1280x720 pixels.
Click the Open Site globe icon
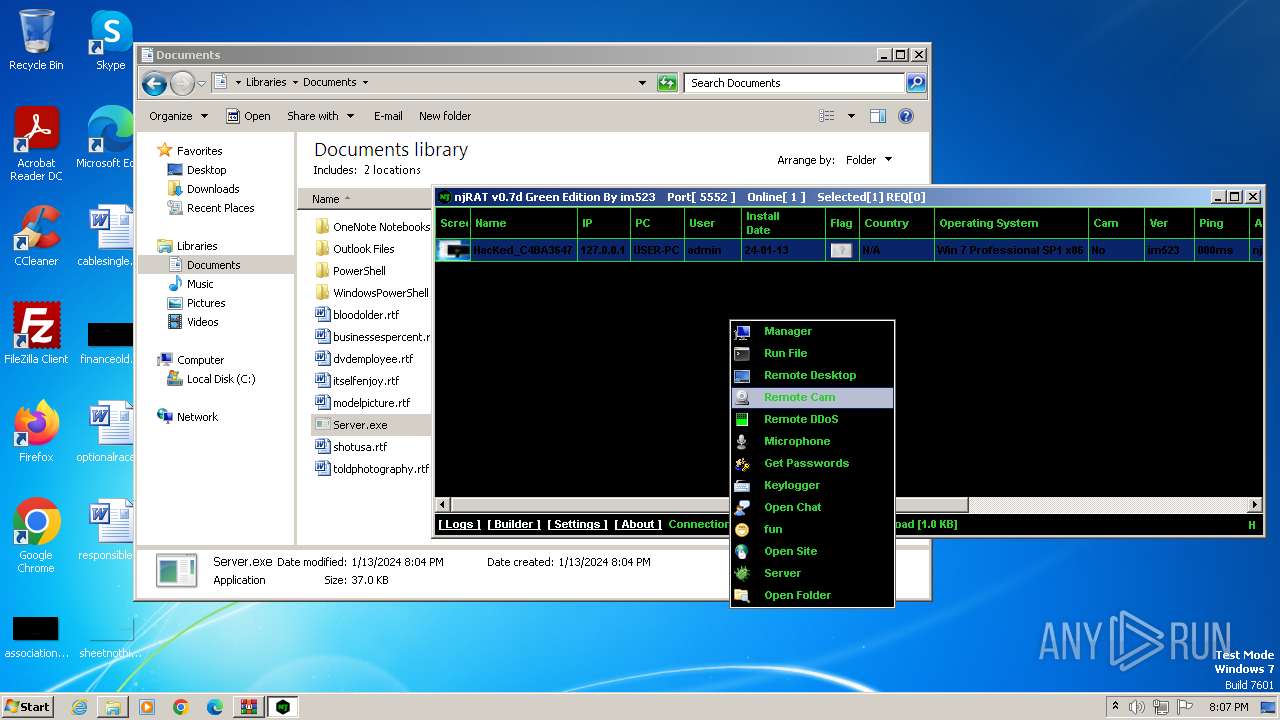pos(742,551)
